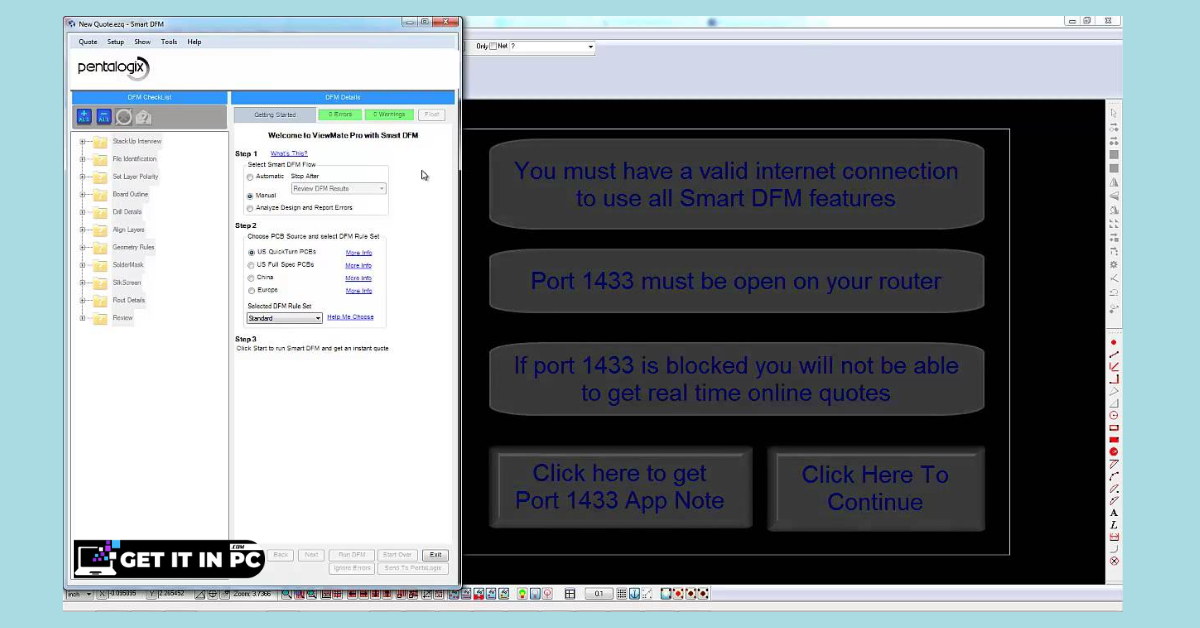
Task: Click the PentaLogix logo
Action: pyautogui.click(x=114, y=68)
